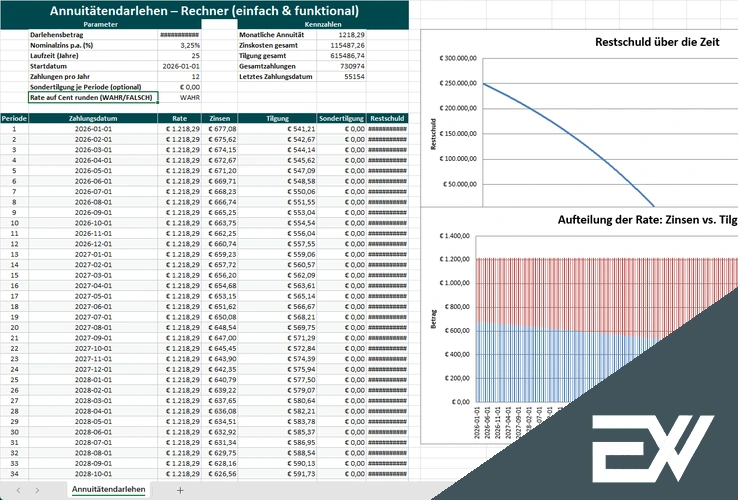Select Gesamtzahlungen value 730974
The image size is (738, 500).
point(341,66)
